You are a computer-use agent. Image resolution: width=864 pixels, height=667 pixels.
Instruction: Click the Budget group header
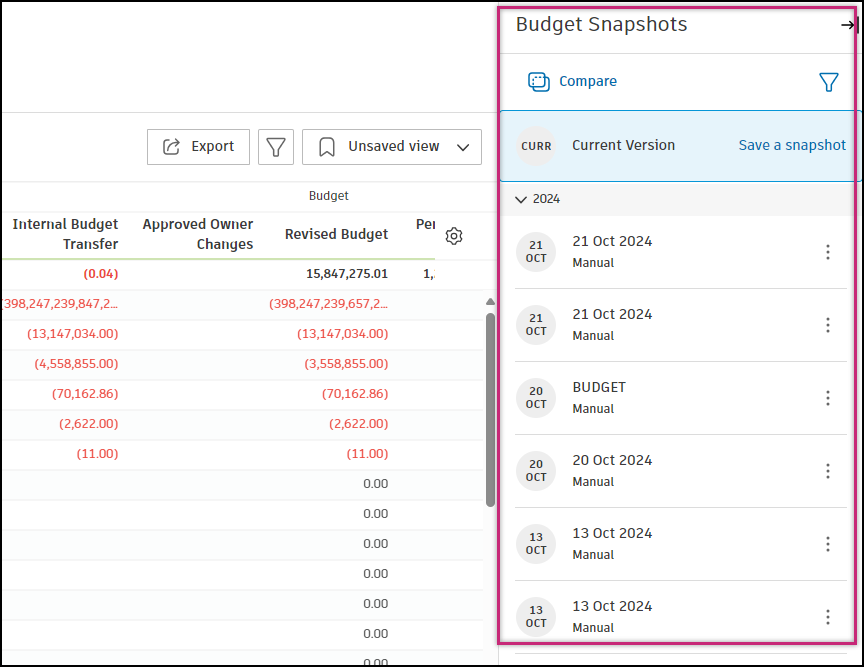click(328, 196)
